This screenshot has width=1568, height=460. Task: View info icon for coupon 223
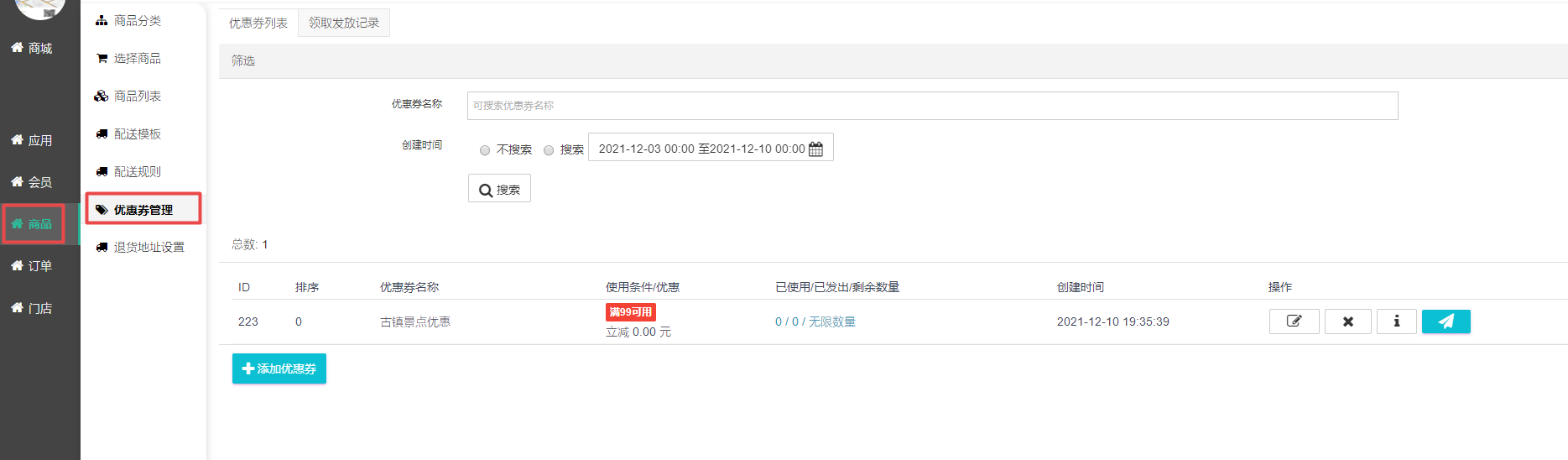click(1397, 321)
